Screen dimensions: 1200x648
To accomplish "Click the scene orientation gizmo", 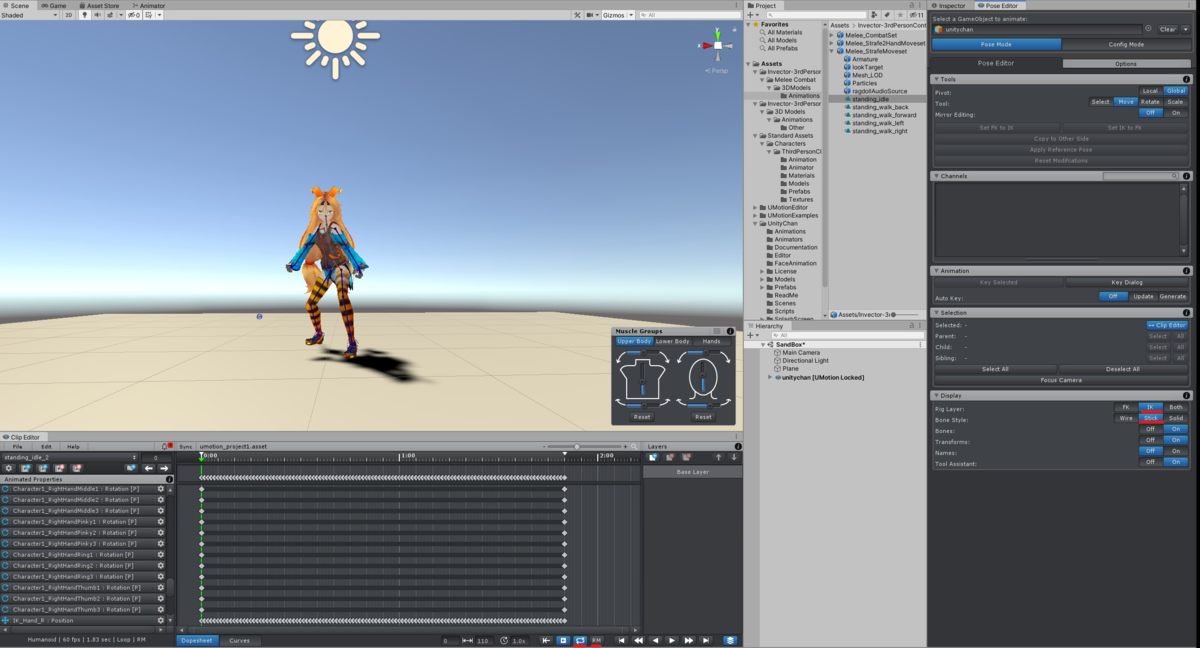I will (x=715, y=45).
